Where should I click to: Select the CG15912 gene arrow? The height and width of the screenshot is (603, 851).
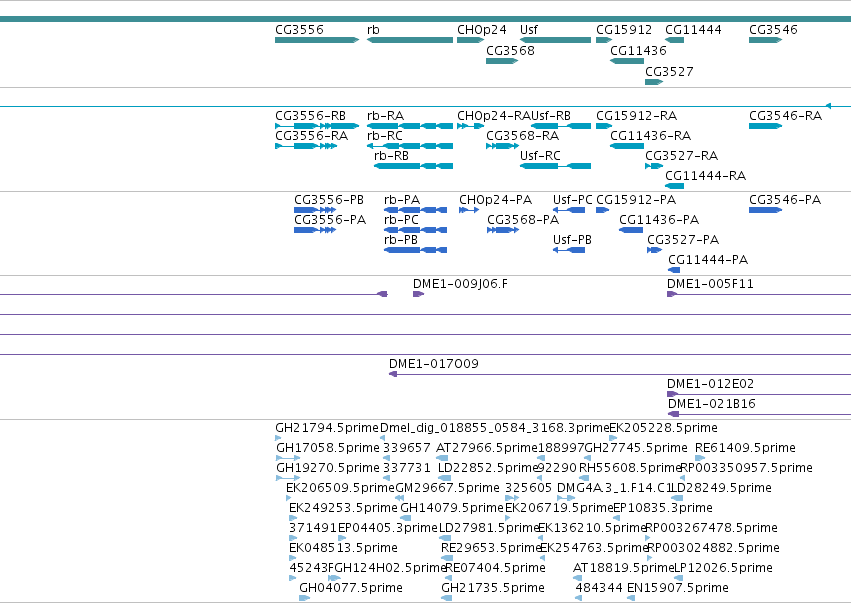pyautogui.click(x=604, y=40)
